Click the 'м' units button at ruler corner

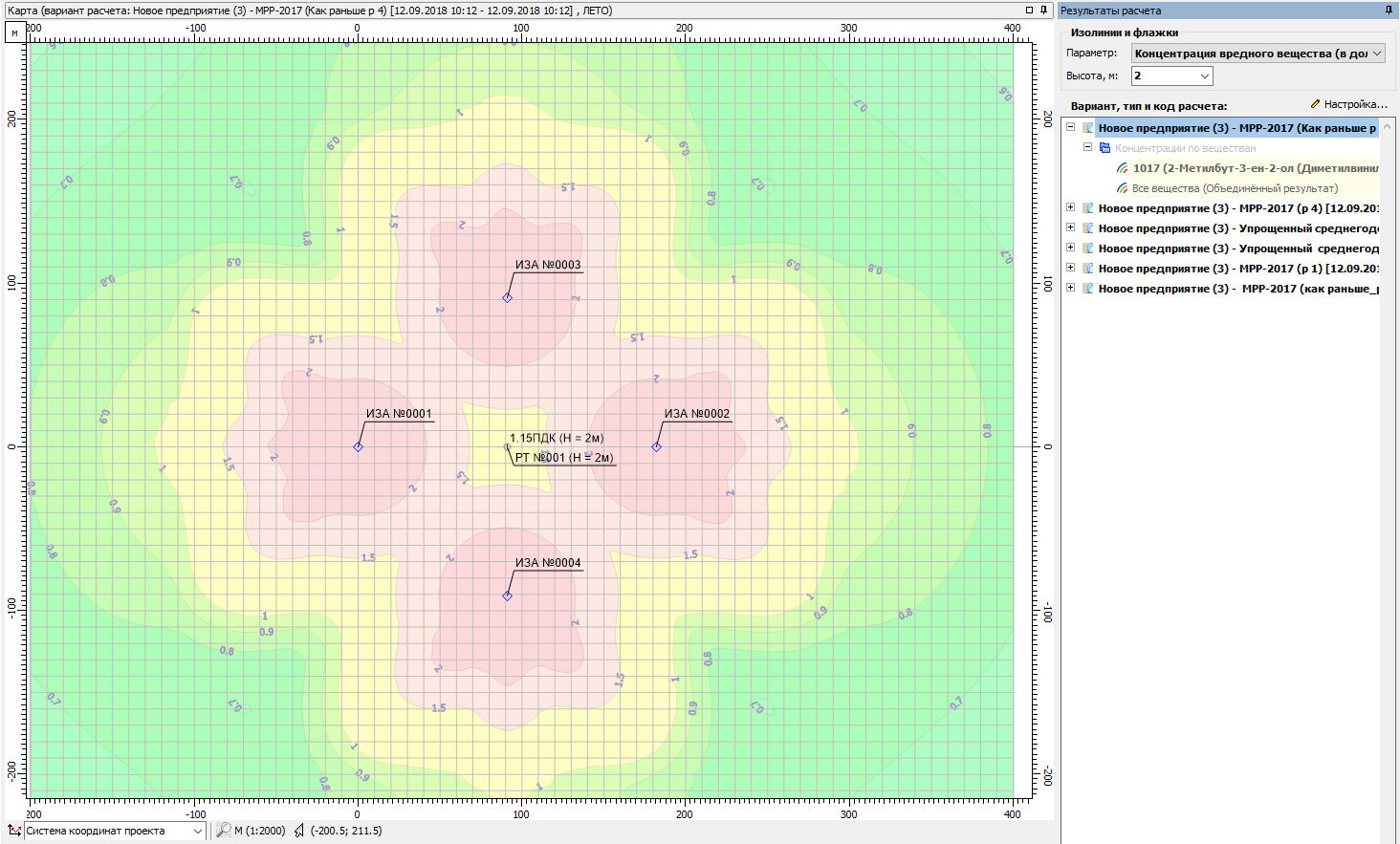click(x=14, y=32)
